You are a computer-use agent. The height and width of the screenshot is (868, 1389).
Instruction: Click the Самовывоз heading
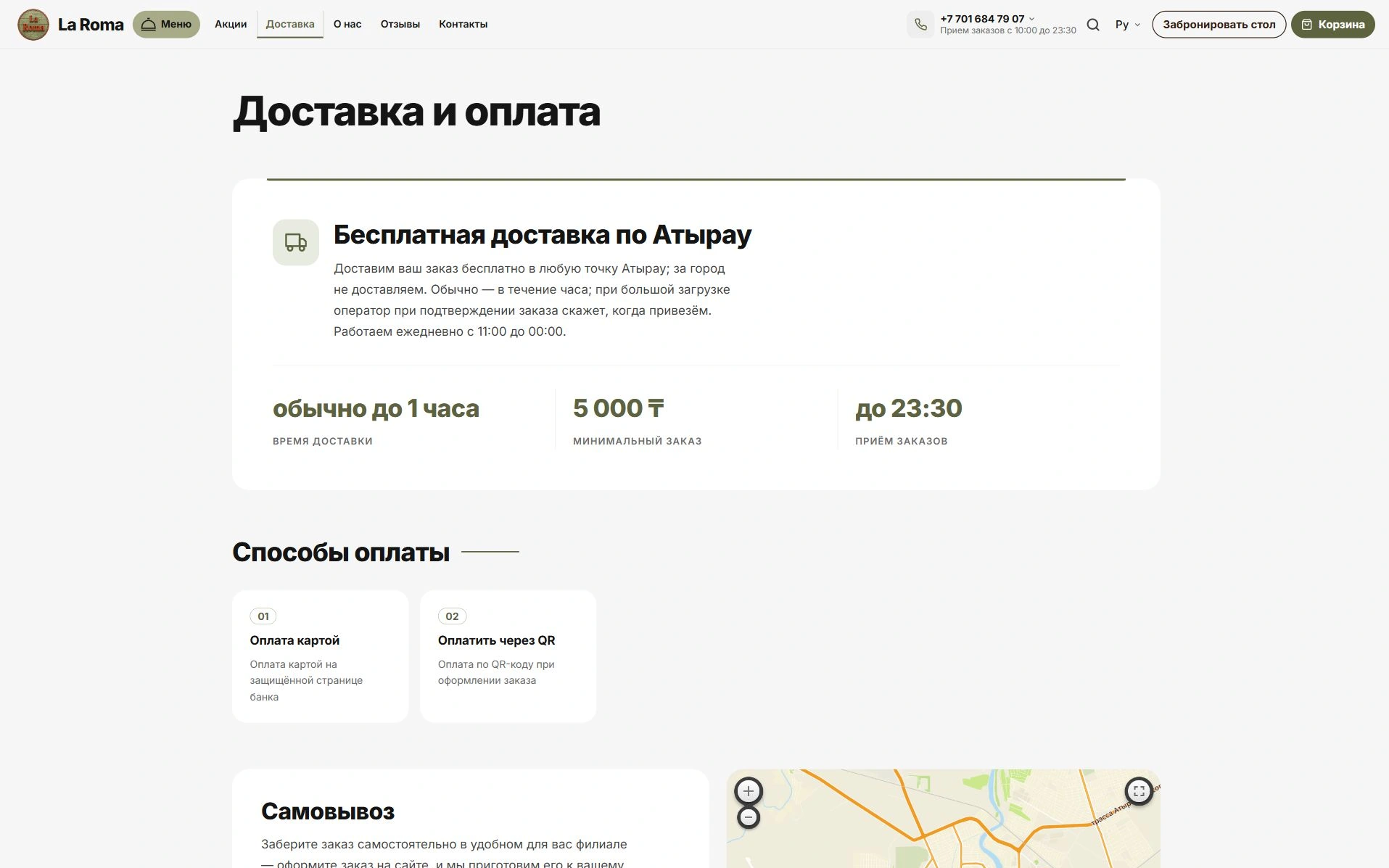click(328, 811)
